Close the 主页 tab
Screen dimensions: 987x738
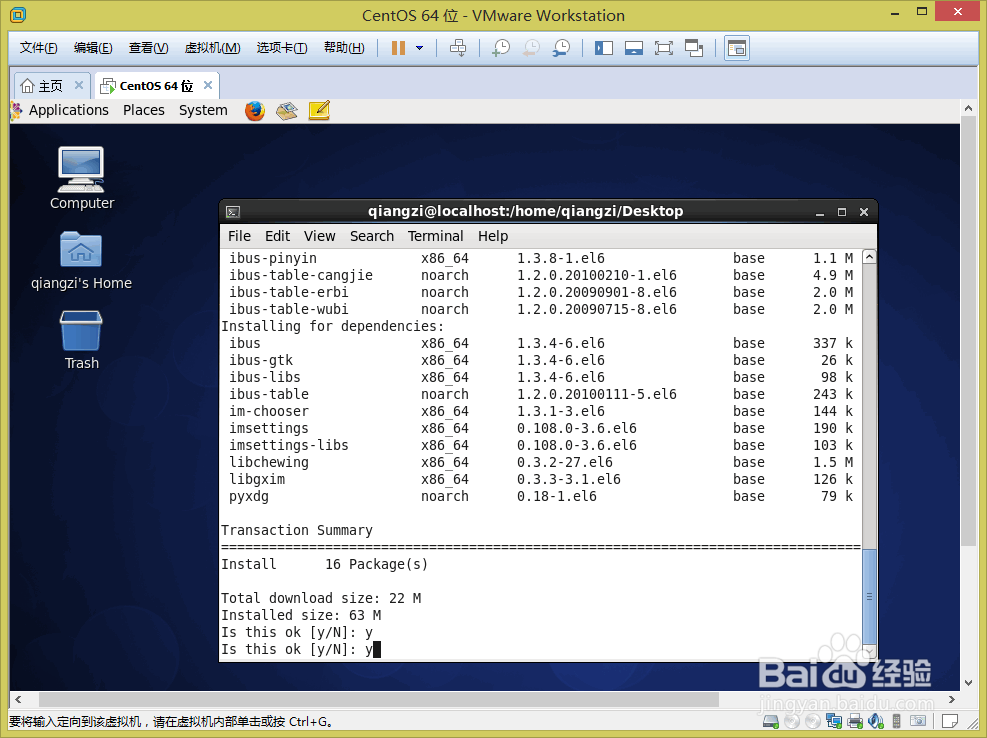(79, 85)
